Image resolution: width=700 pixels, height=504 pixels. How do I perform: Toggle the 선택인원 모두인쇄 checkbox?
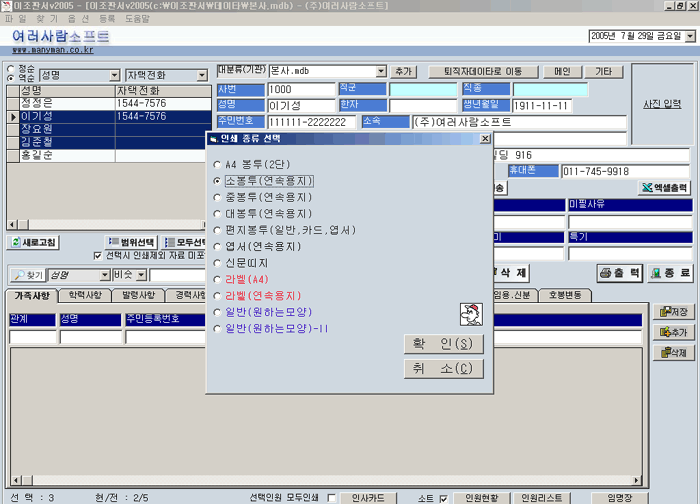coord(333,497)
